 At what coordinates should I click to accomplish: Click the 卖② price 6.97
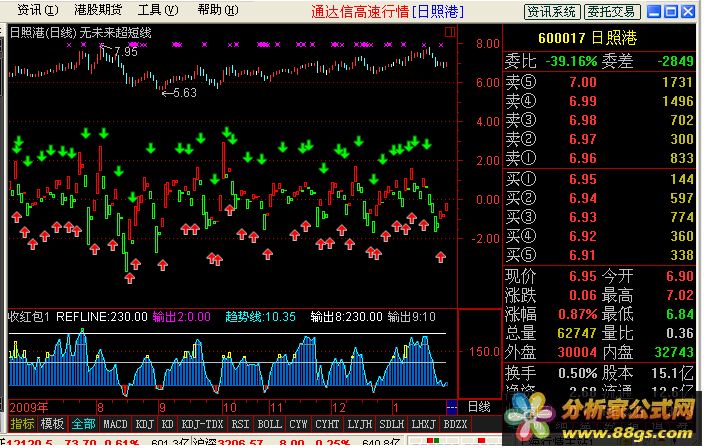click(x=583, y=139)
